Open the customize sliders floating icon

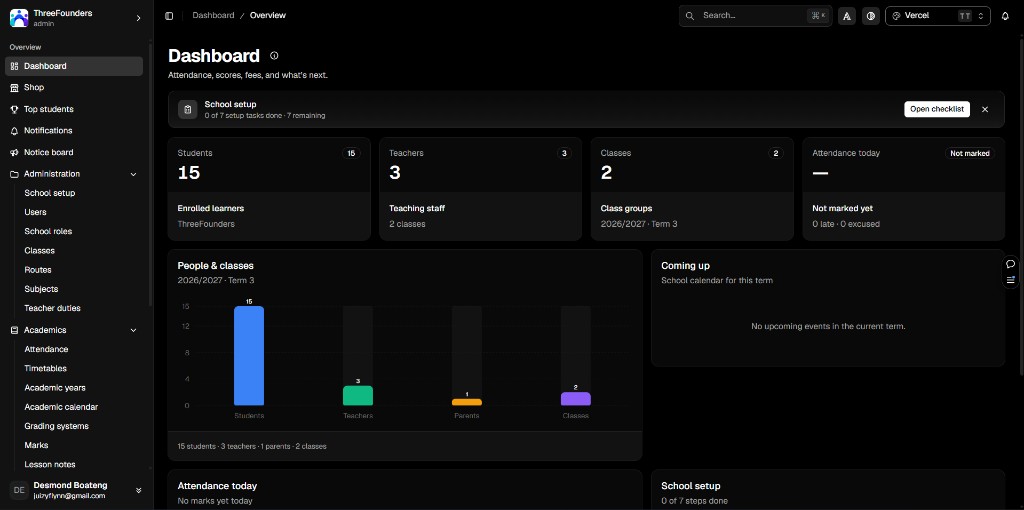click(1010, 280)
